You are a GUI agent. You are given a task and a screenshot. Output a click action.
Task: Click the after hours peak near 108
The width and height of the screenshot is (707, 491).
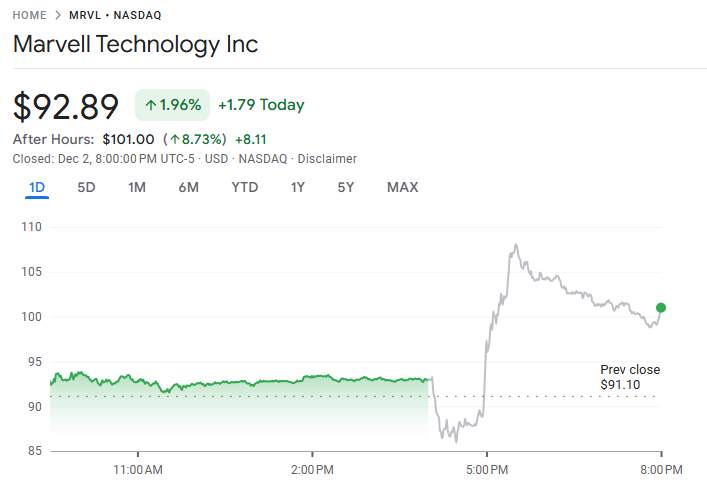(515, 245)
